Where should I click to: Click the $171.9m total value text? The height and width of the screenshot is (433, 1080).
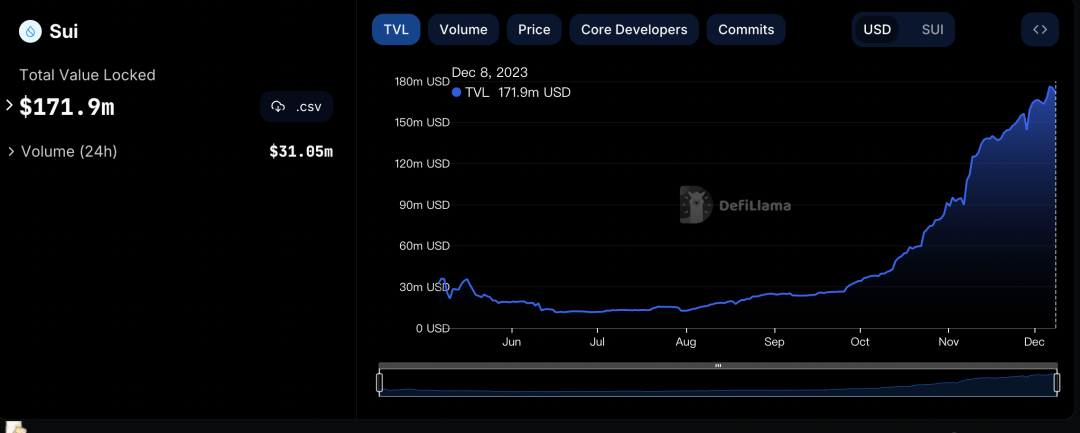click(x=67, y=107)
